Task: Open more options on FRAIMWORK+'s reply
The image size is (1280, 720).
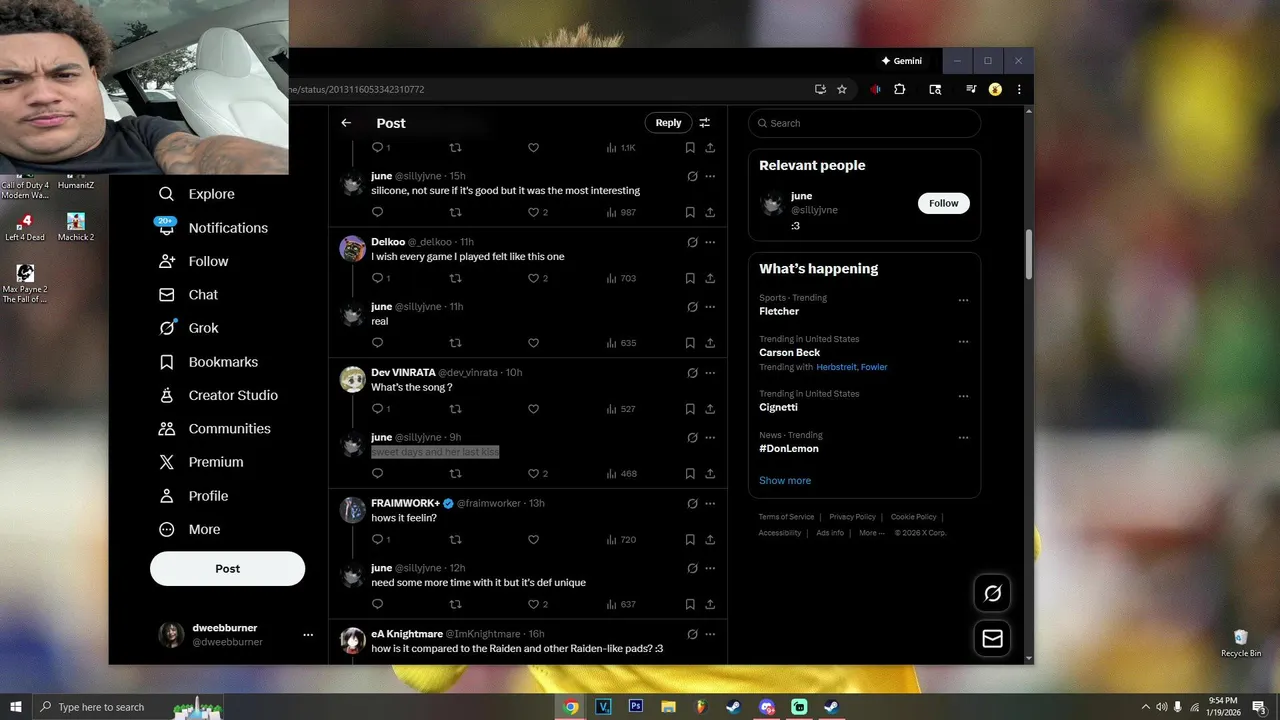Action: (x=710, y=503)
